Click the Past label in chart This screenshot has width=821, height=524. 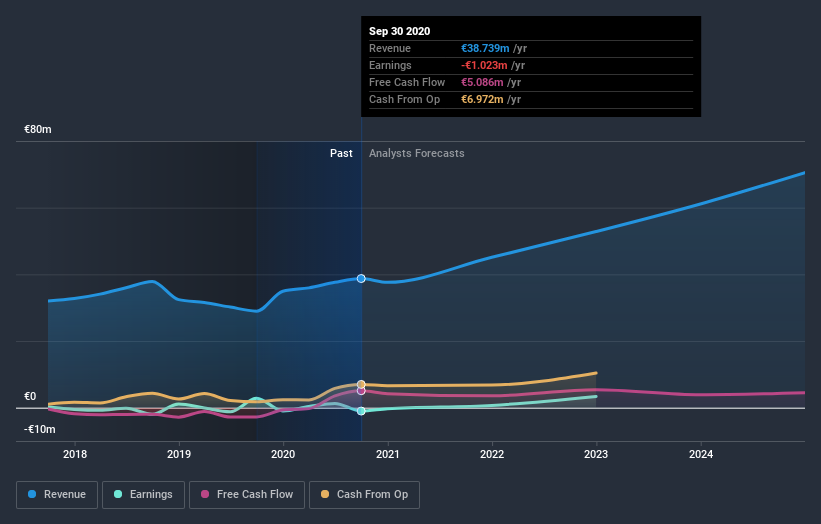pyautogui.click(x=341, y=153)
